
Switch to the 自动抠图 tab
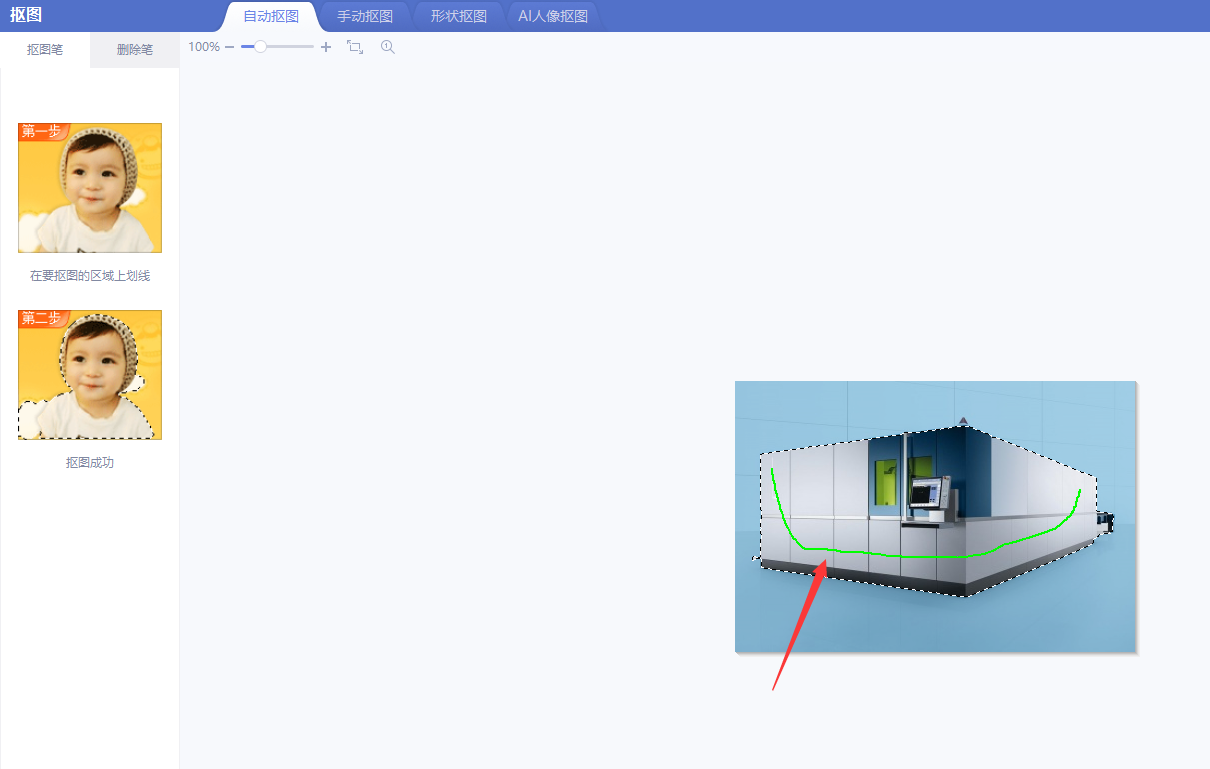point(271,16)
